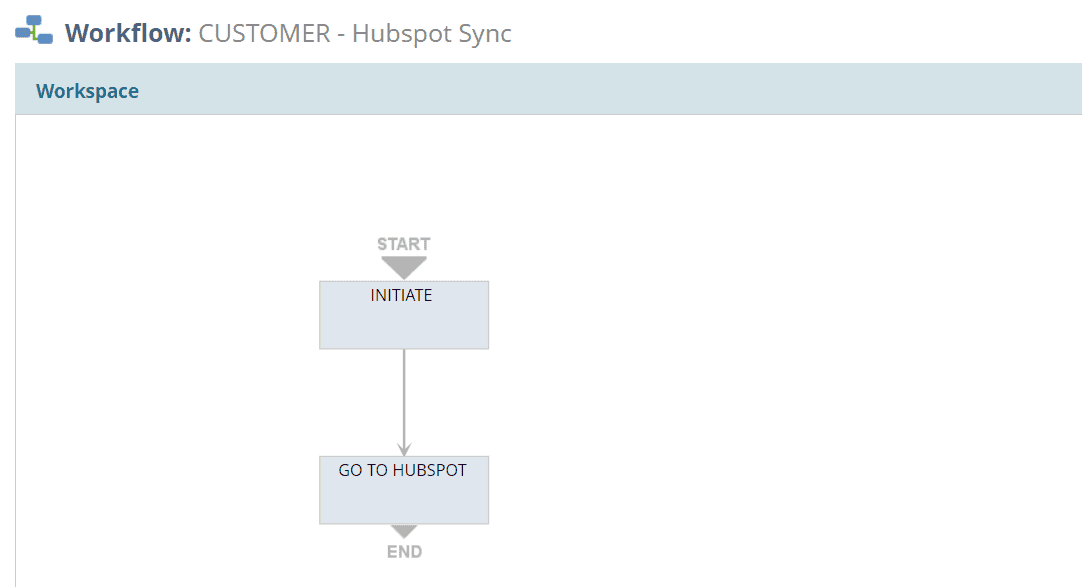
Task: Select the END label below GO TO HUBSPOT
Action: (x=404, y=552)
